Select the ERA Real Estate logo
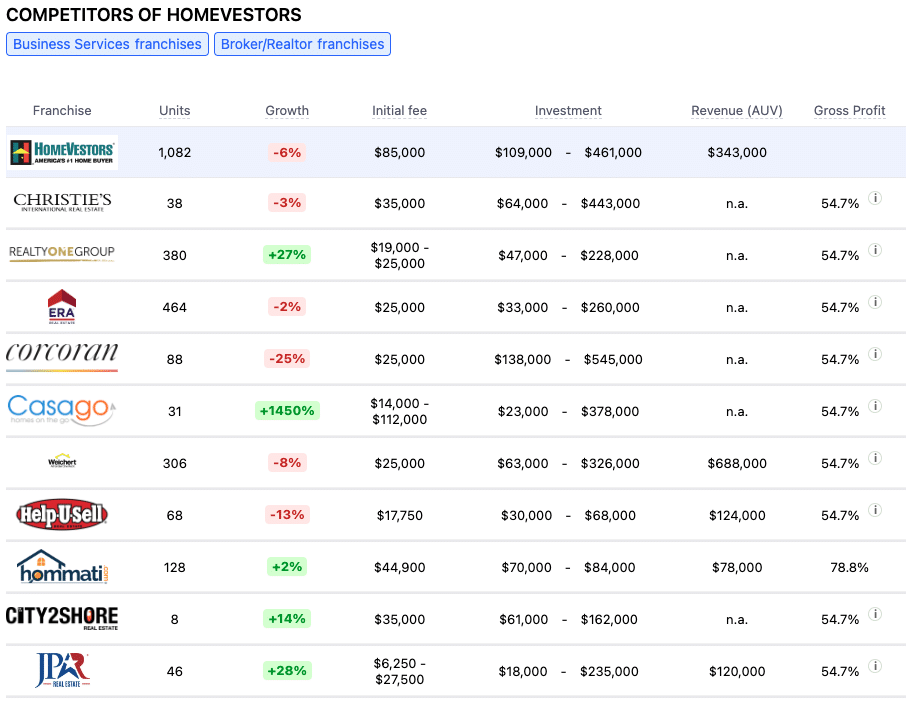The height and width of the screenshot is (711, 910). [62, 306]
